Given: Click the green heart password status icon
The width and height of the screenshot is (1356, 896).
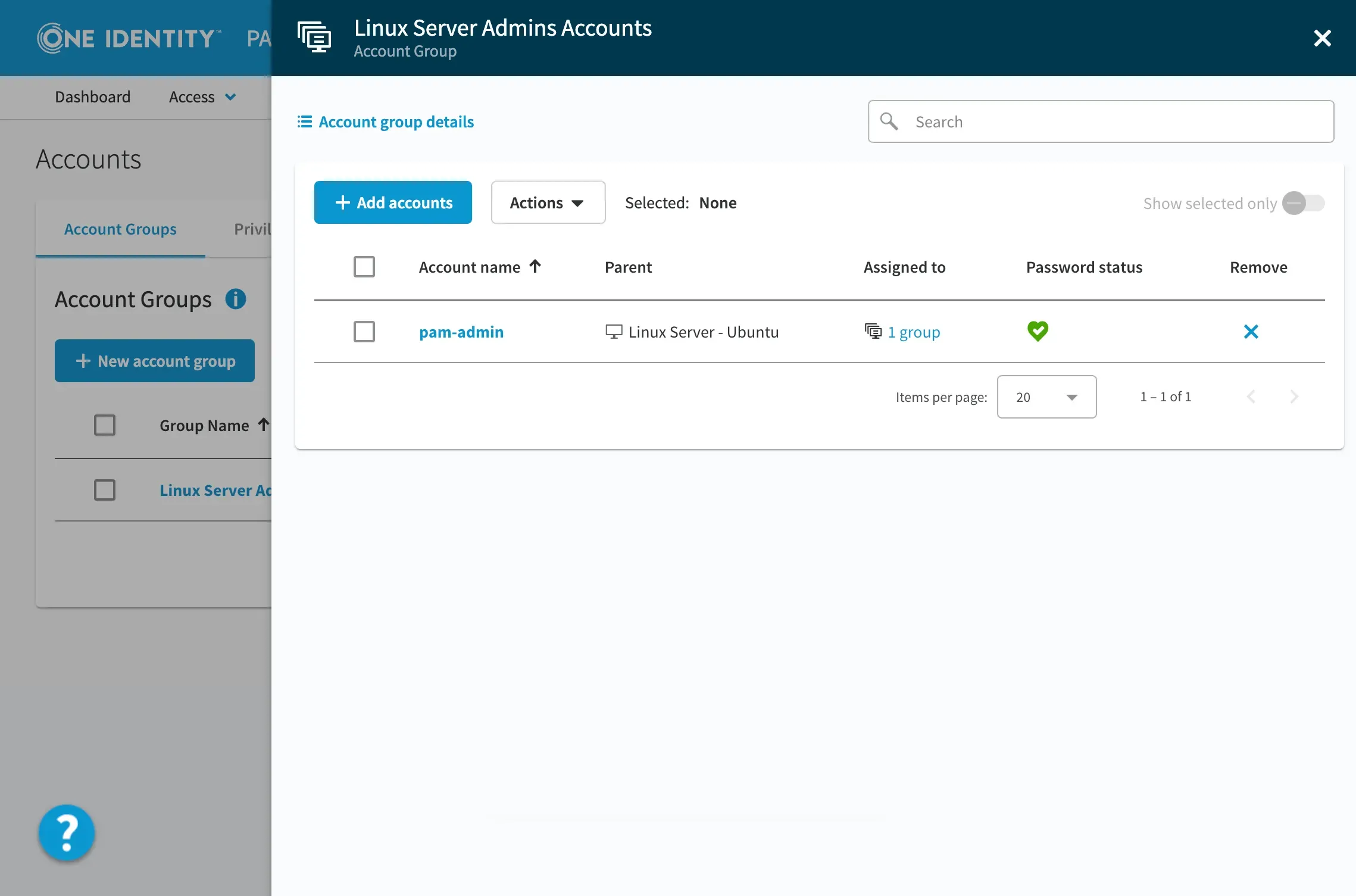Looking at the screenshot, I should (x=1038, y=331).
